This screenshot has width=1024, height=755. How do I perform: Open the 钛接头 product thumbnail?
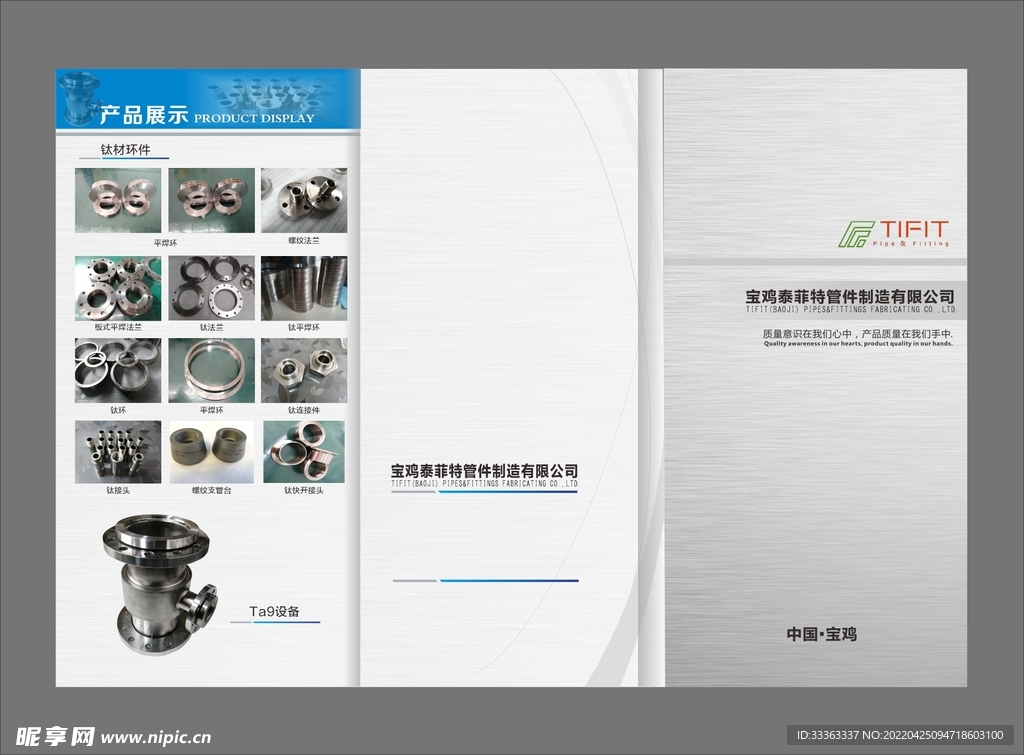[x=117, y=452]
